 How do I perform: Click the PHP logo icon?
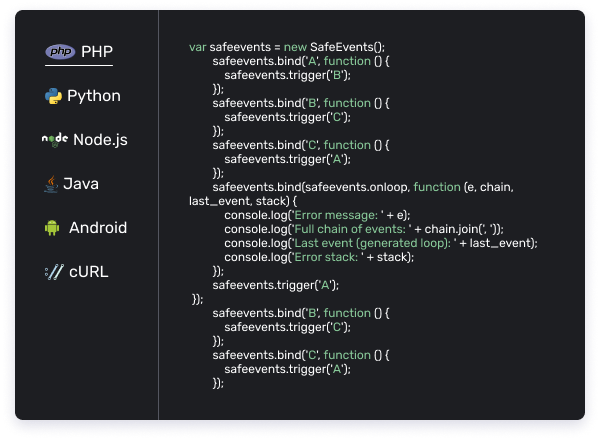click(x=61, y=52)
